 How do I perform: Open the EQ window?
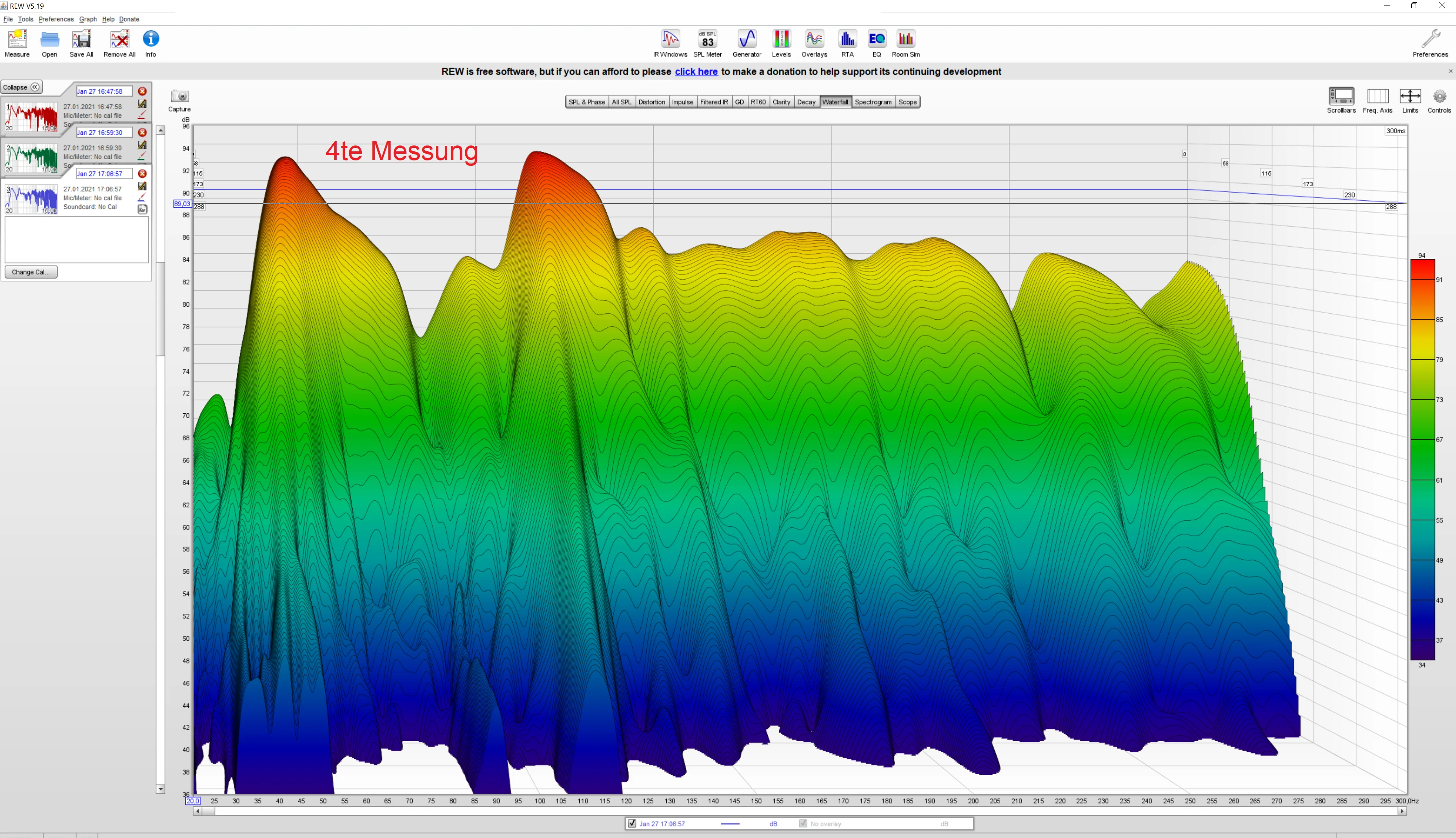(876, 44)
